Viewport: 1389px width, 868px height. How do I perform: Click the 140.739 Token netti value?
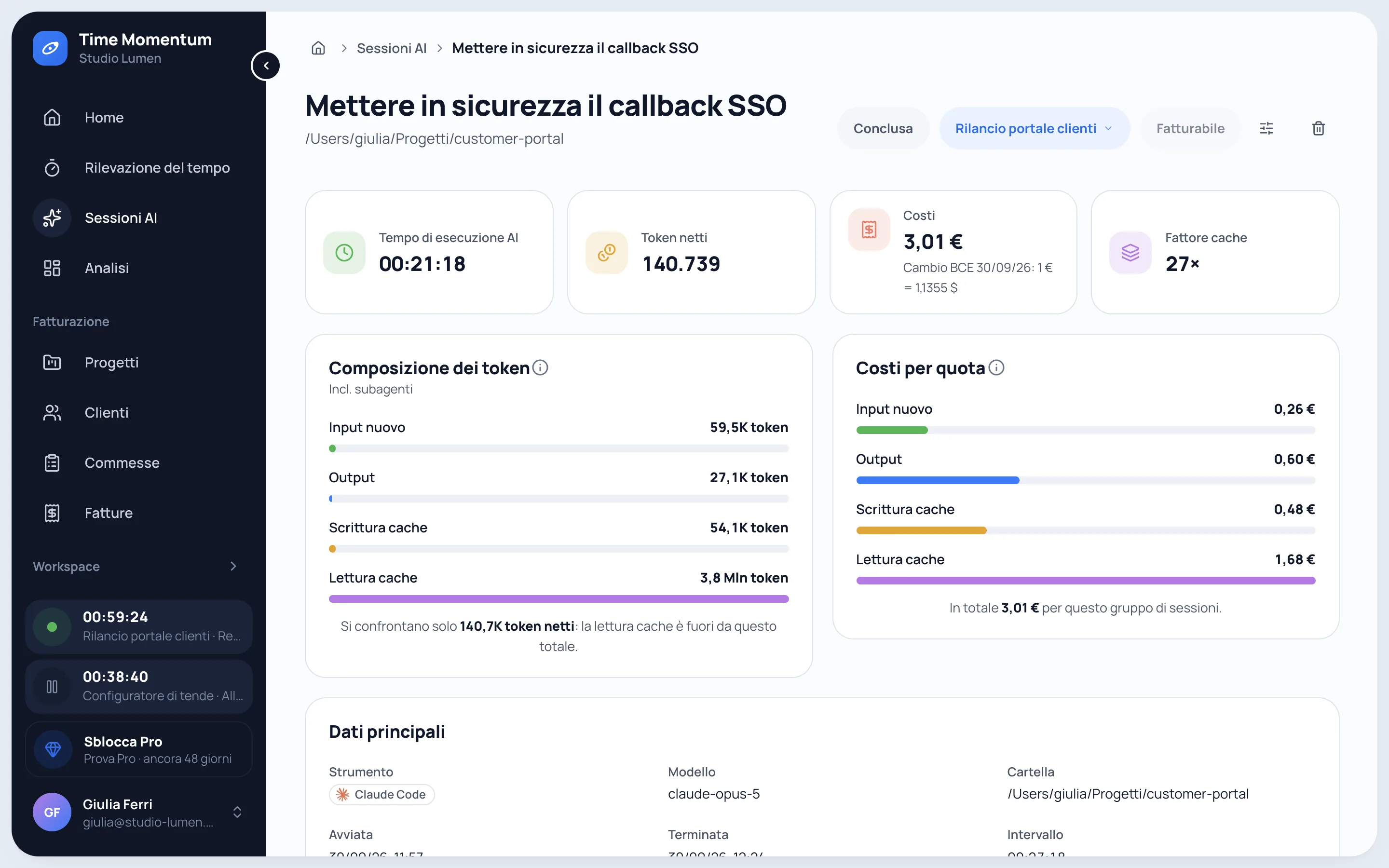pos(681,264)
